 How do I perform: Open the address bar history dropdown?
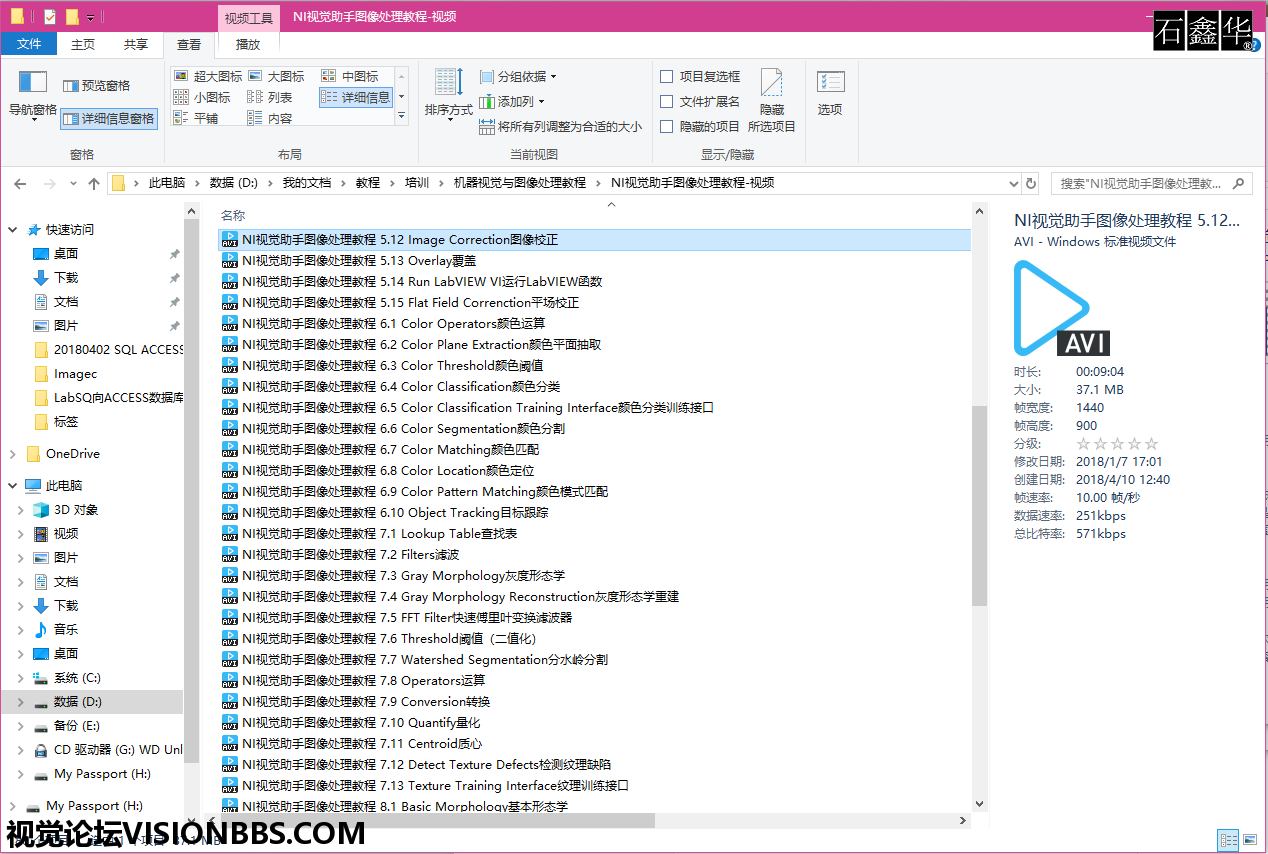[1013, 183]
